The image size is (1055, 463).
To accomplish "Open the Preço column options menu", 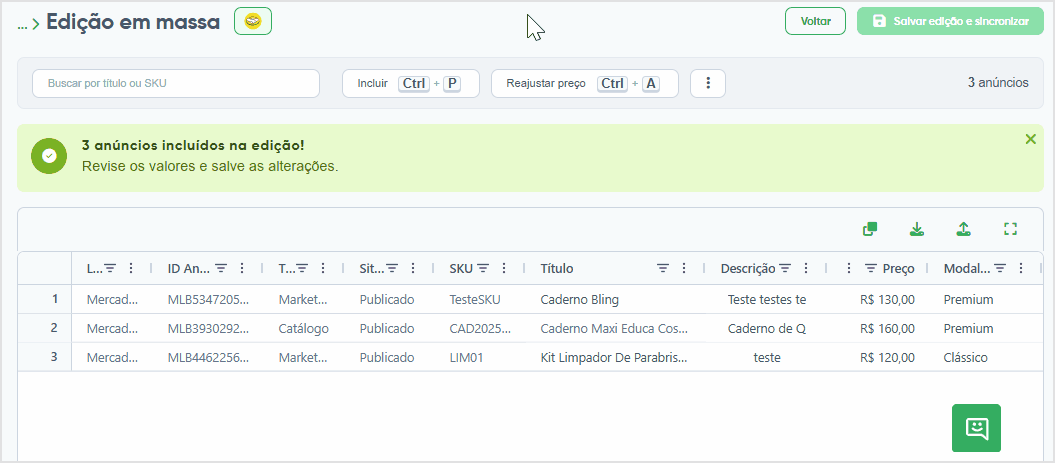I will tap(849, 268).
